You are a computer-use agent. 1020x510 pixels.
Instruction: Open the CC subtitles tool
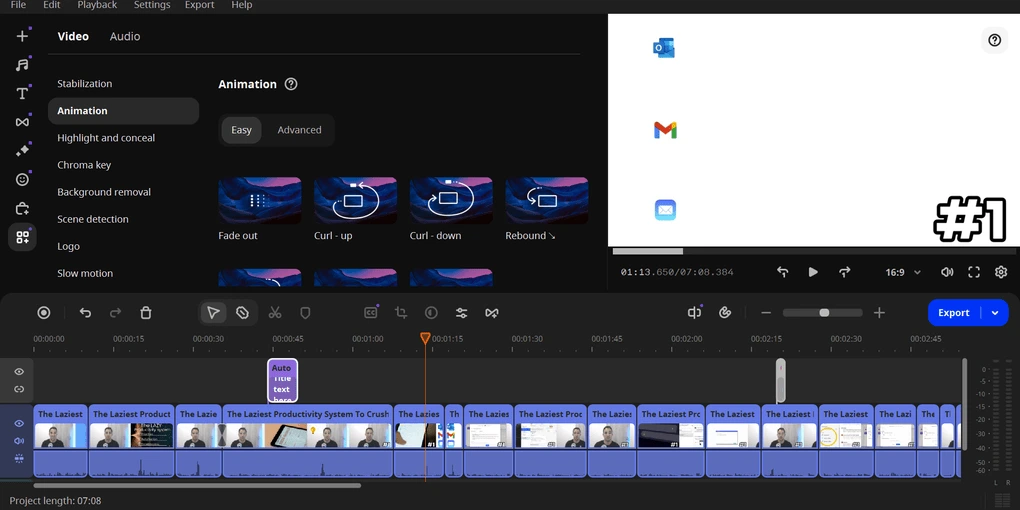click(371, 313)
